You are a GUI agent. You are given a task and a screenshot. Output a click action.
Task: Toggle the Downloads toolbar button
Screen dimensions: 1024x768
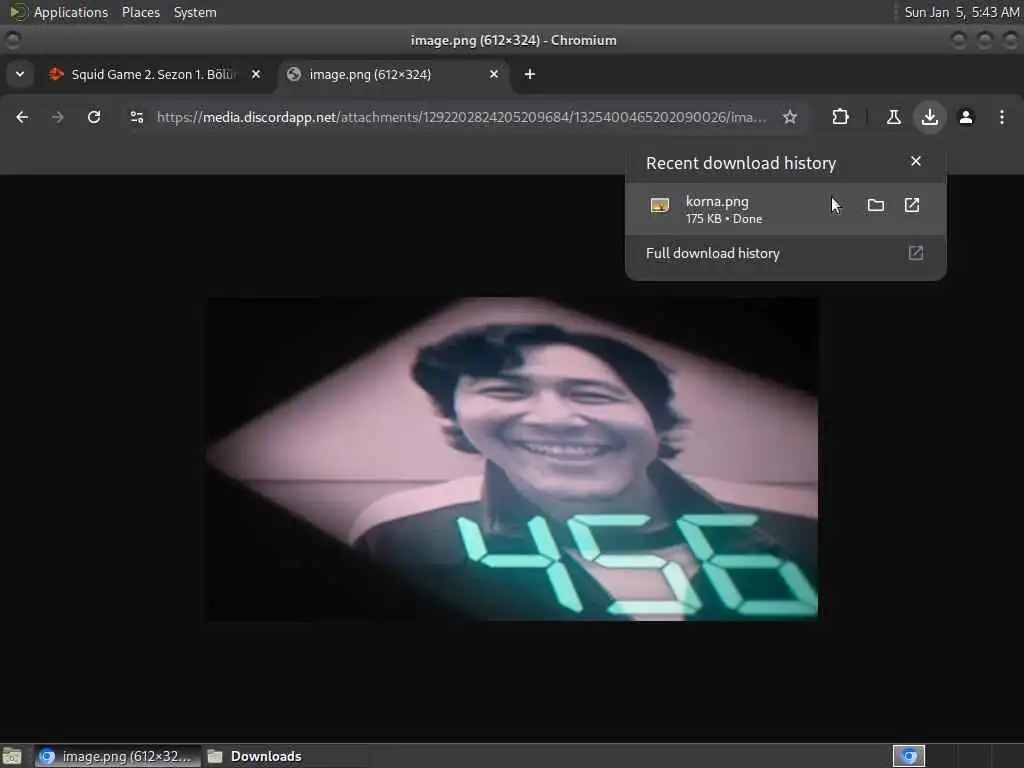click(929, 117)
